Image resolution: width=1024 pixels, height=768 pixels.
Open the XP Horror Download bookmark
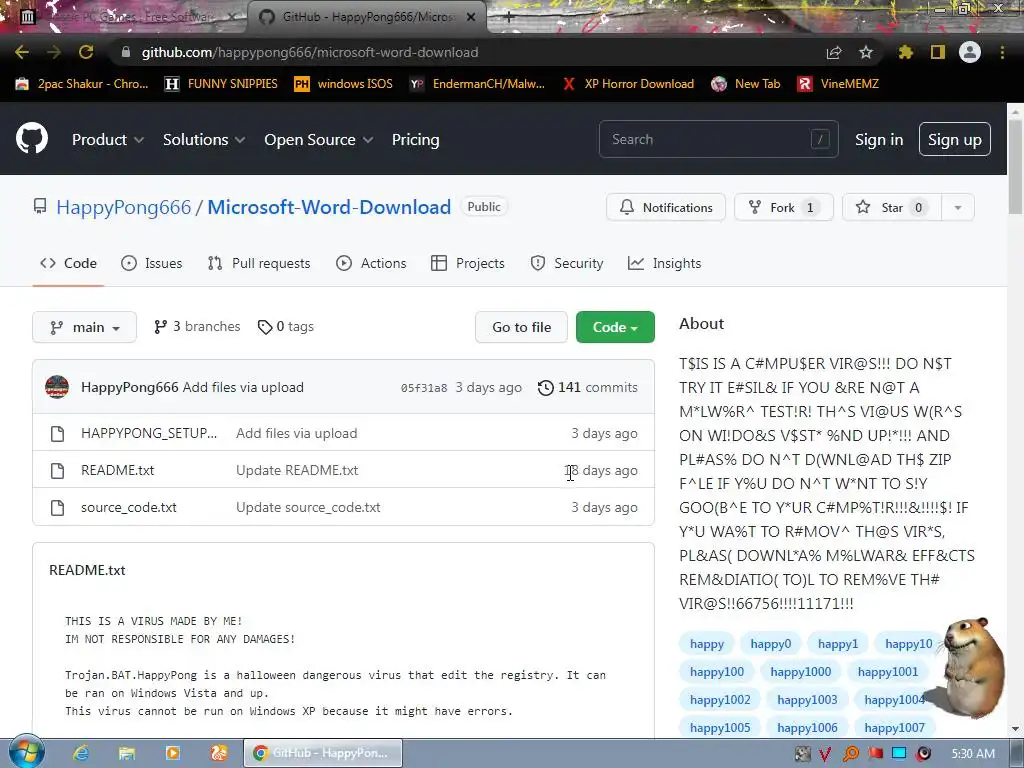coord(628,84)
